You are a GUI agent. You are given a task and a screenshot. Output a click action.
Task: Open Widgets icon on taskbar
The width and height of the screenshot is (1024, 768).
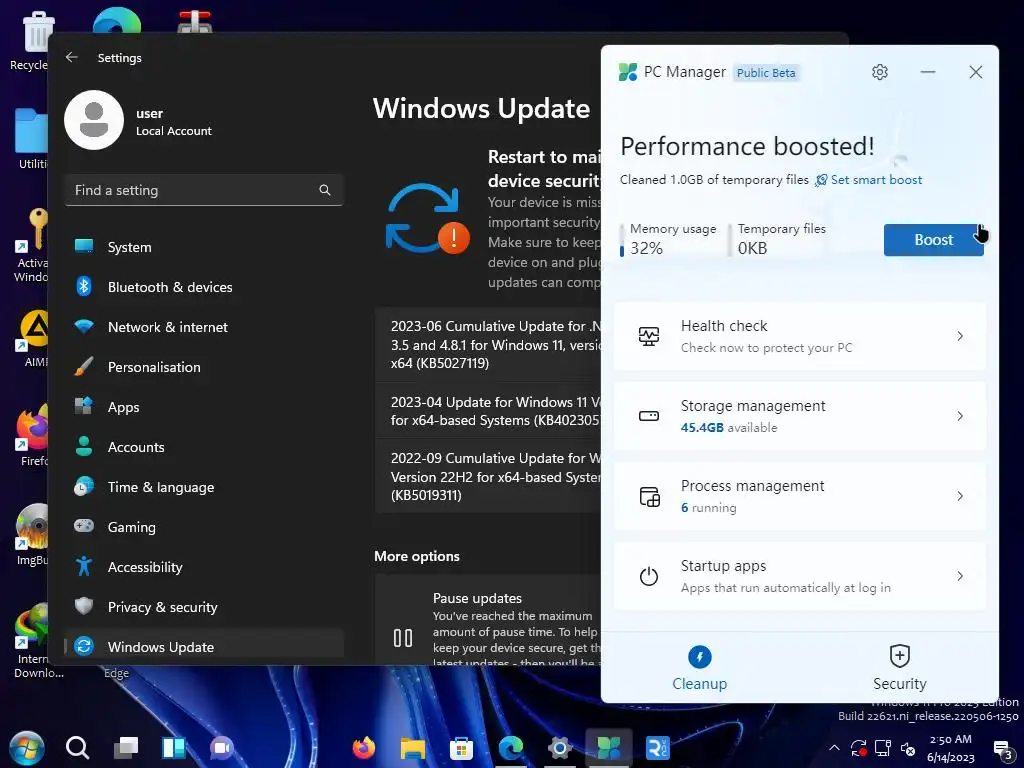click(x=174, y=747)
